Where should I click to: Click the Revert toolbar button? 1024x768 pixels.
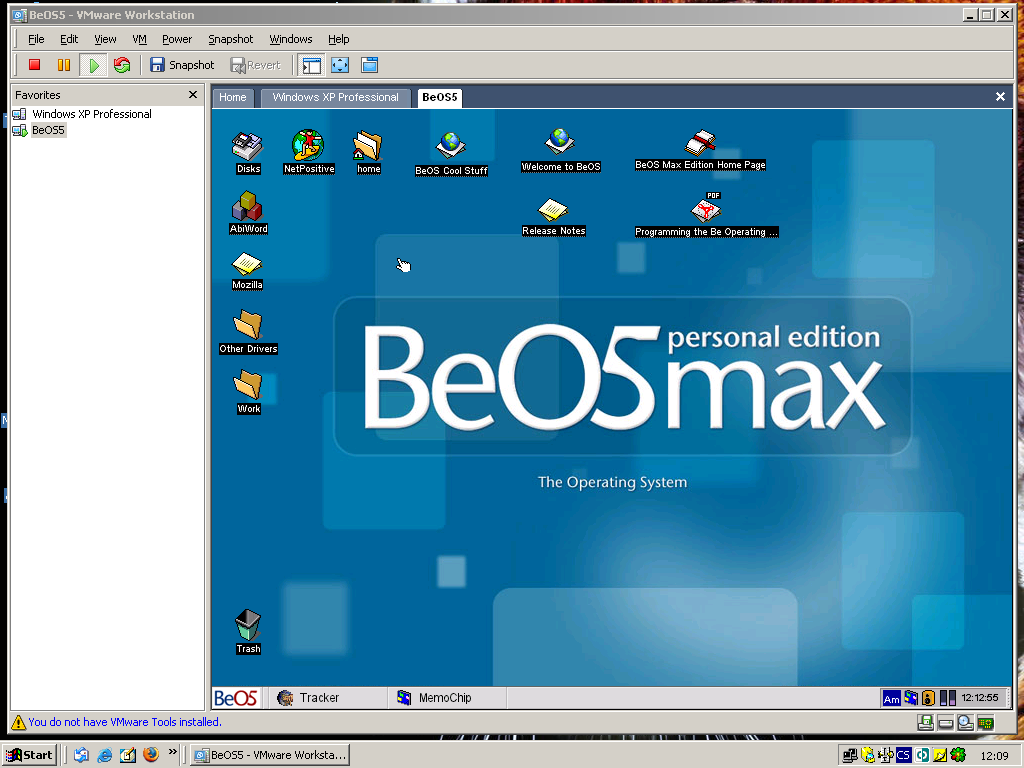point(255,65)
